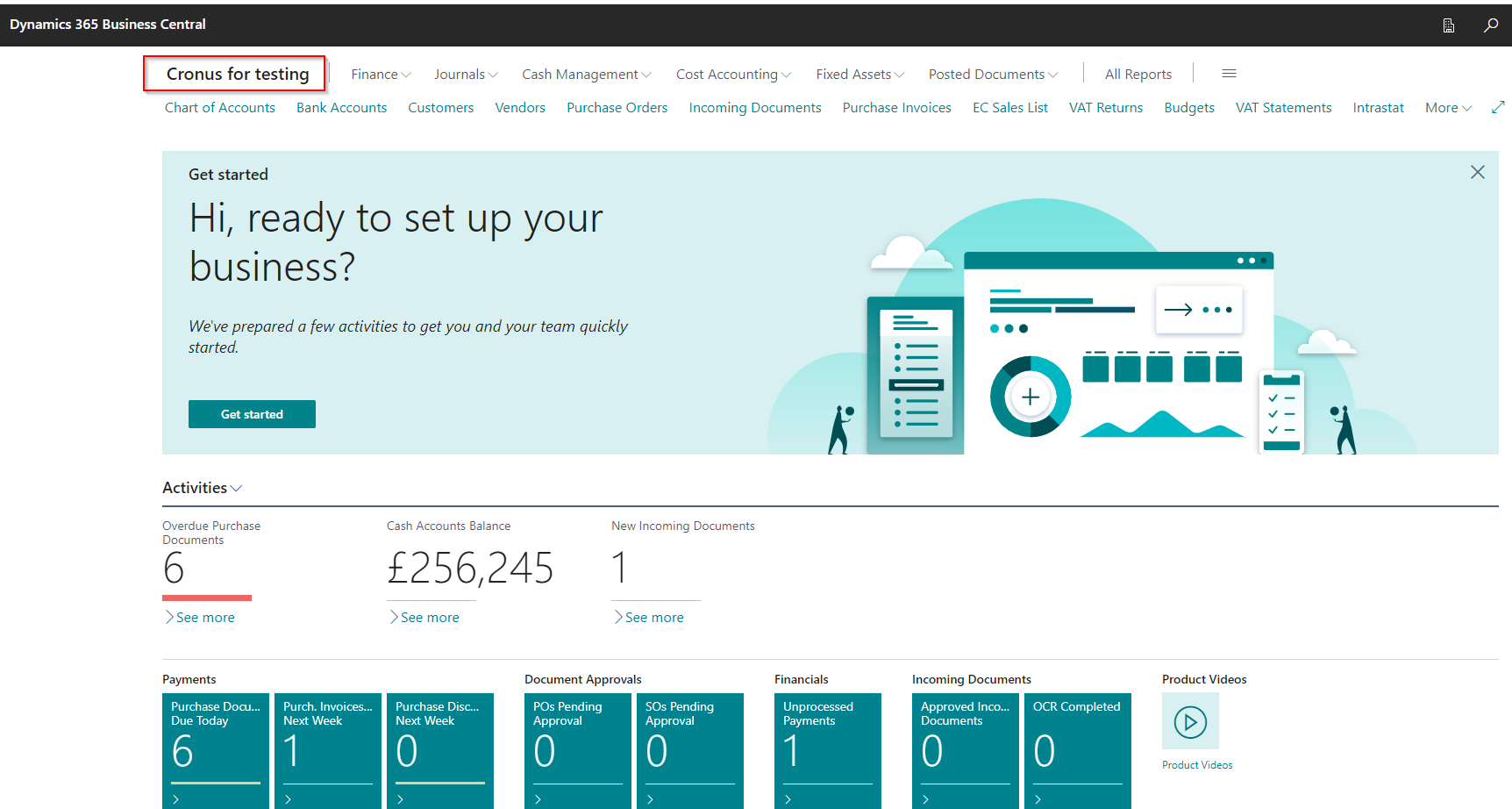
Task: Click arrow on SOs Pending Approval tile
Action: tap(651, 799)
